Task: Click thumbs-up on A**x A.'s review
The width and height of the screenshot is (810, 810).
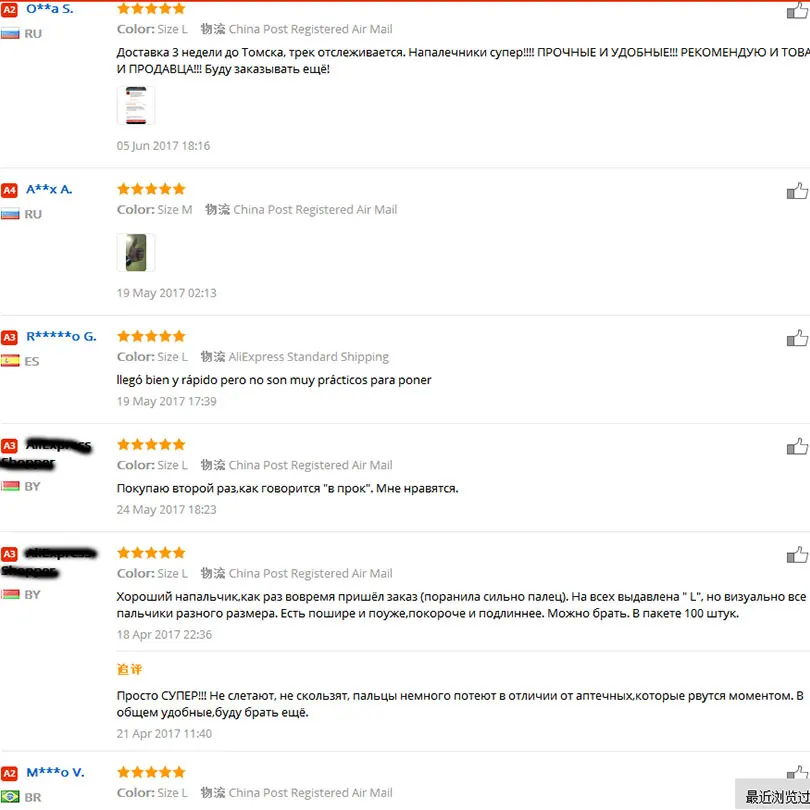Action: 798,191
